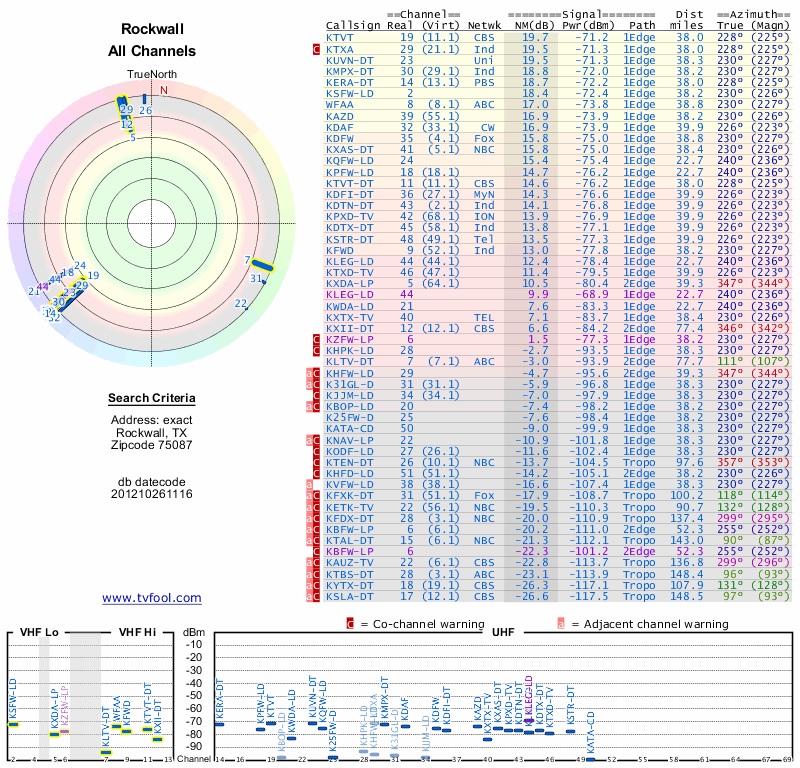
Task: Click the KATA-CD marker in the UHF chart
Action: (x=590, y=759)
